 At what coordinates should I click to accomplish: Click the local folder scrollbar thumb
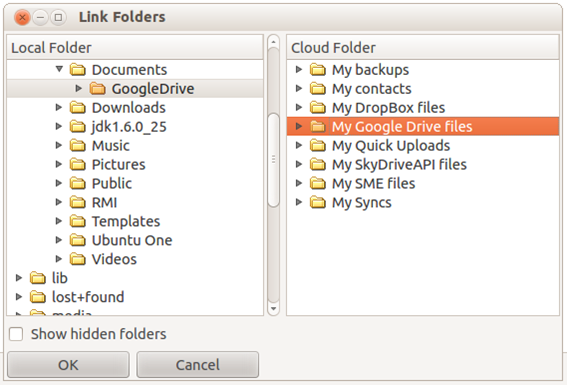(x=273, y=160)
